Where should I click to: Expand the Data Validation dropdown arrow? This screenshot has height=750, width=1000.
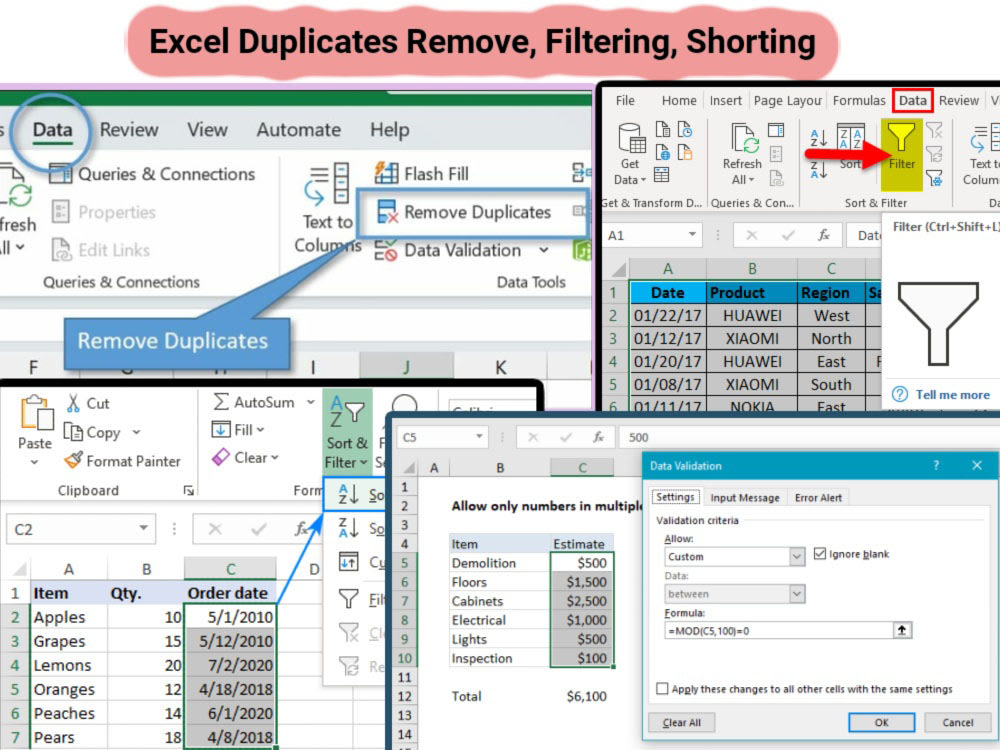(x=543, y=250)
